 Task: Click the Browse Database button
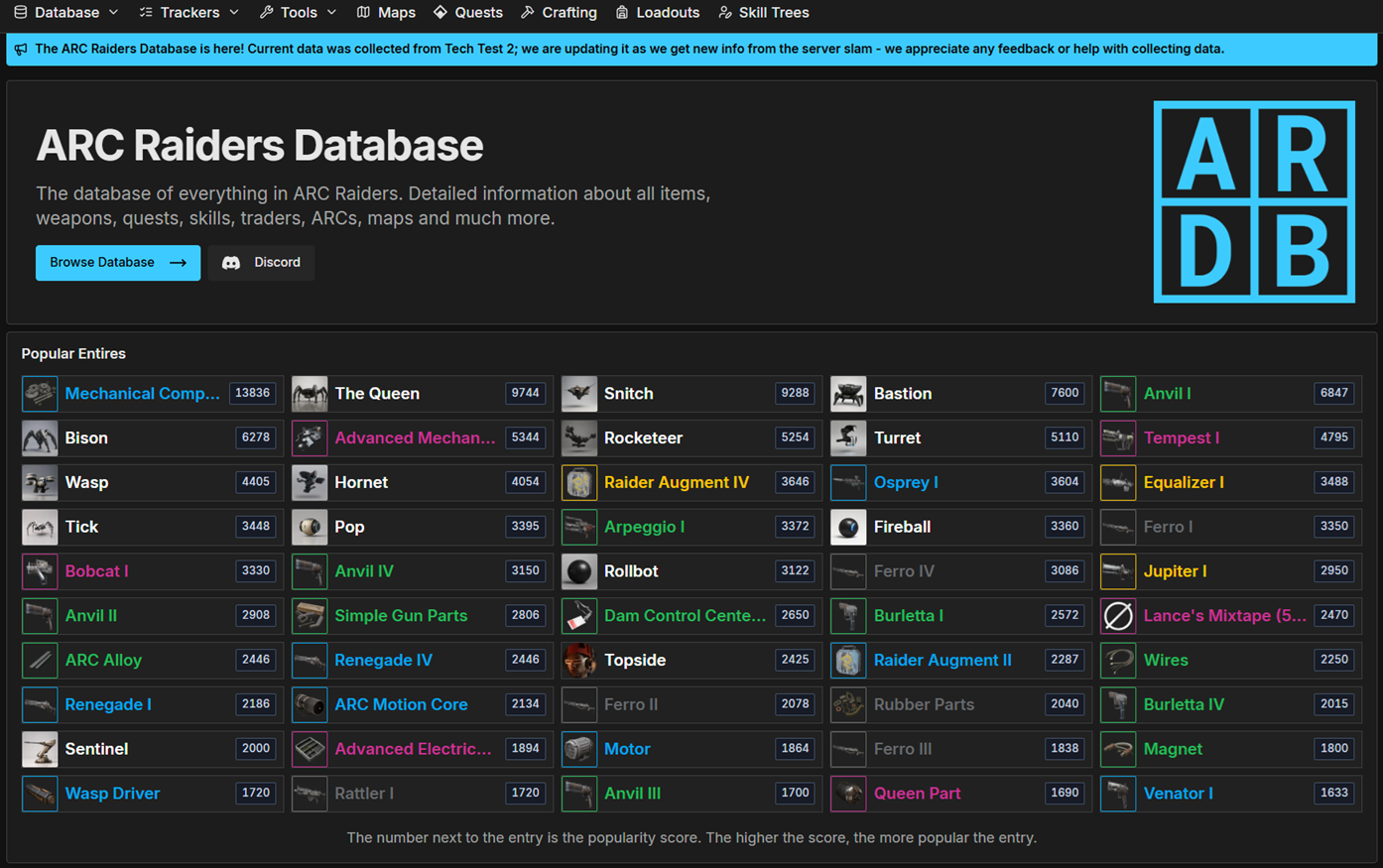118,263
